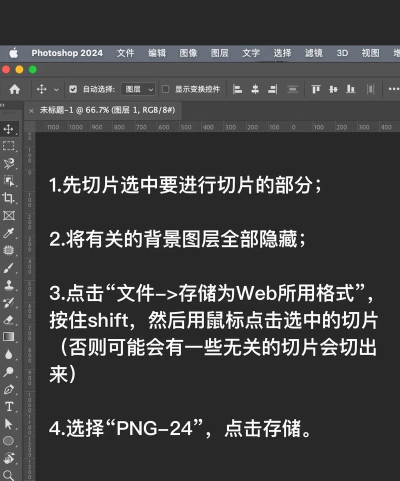
Task: Open the 文件 menu
Action: point(125,53)
